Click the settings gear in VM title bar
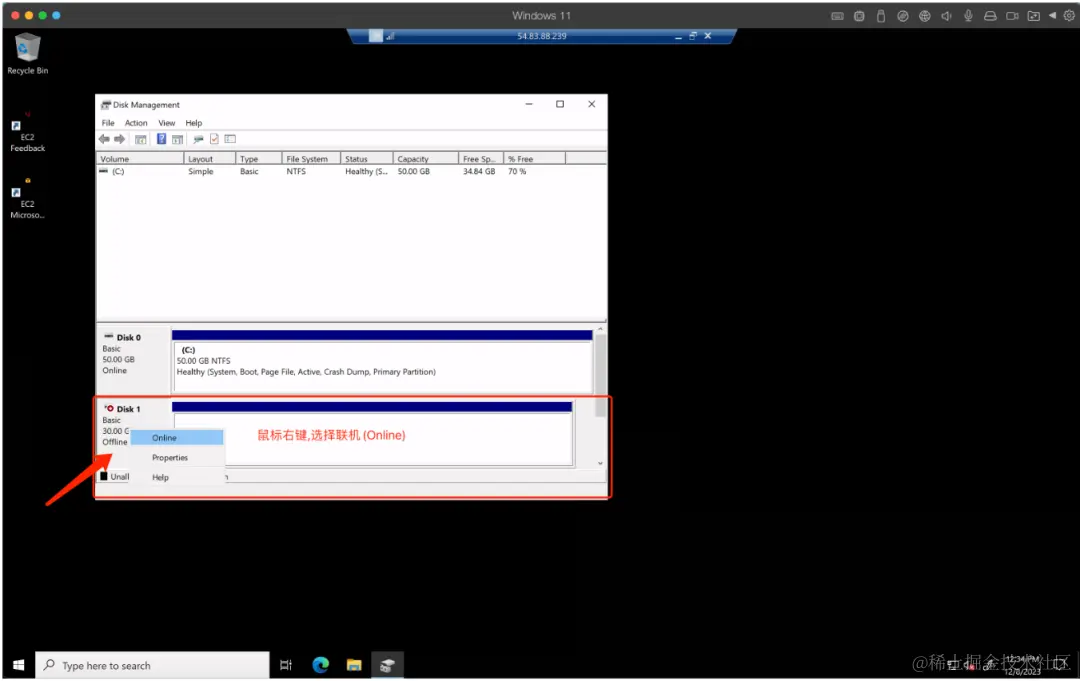 click(1069, 16)
